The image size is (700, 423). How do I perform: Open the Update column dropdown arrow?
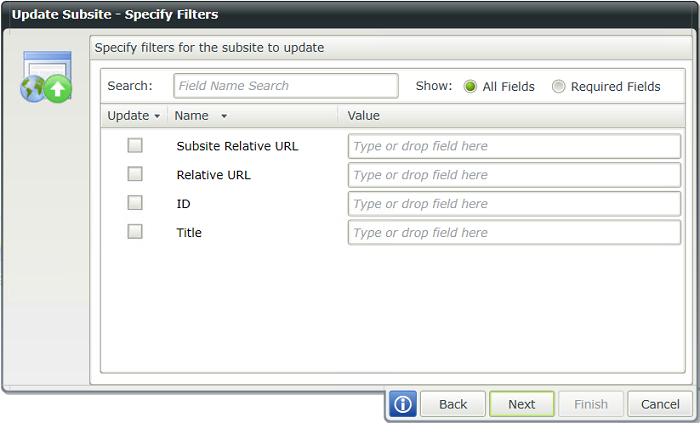157,117
